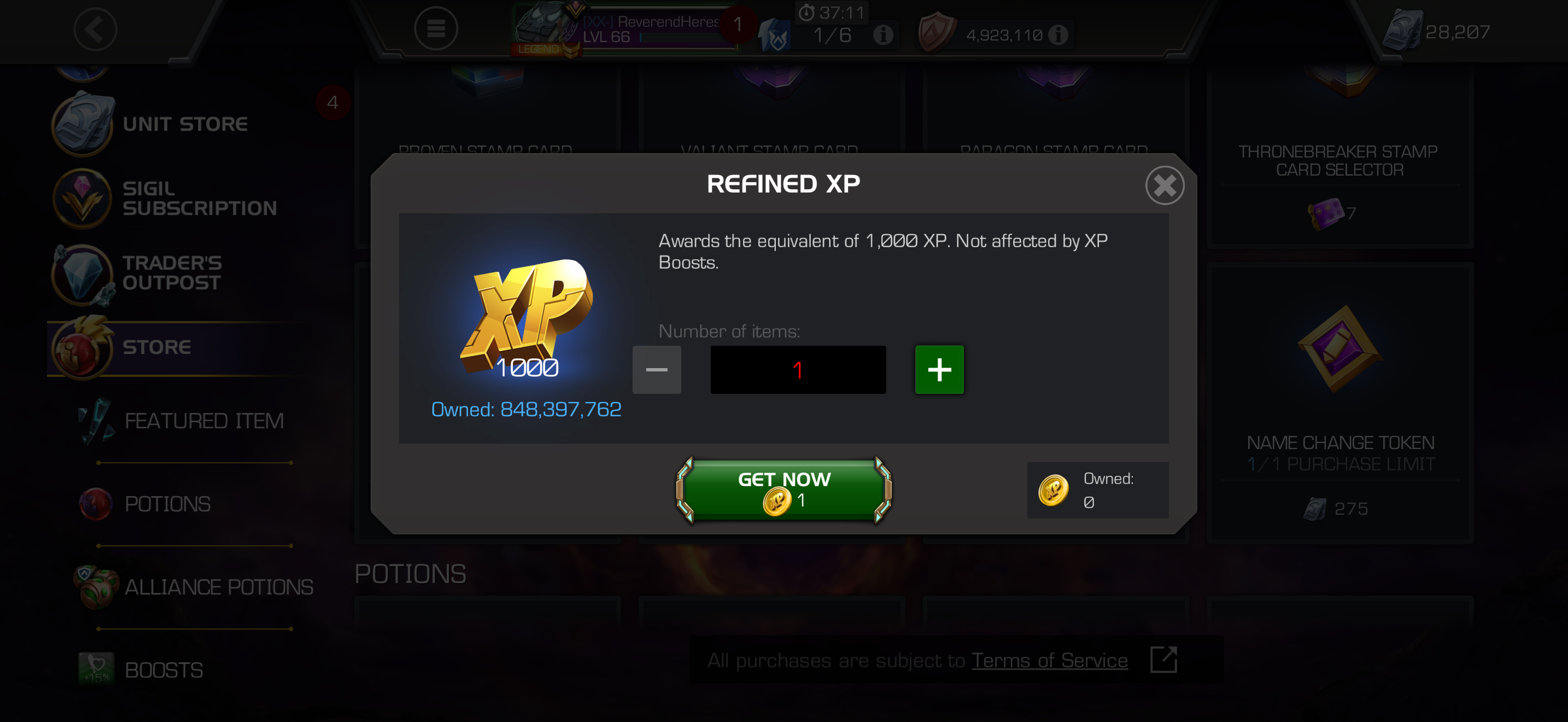Tap the back arrow icon
This screenshot has height=722, width=1568.
click(95, 29)
